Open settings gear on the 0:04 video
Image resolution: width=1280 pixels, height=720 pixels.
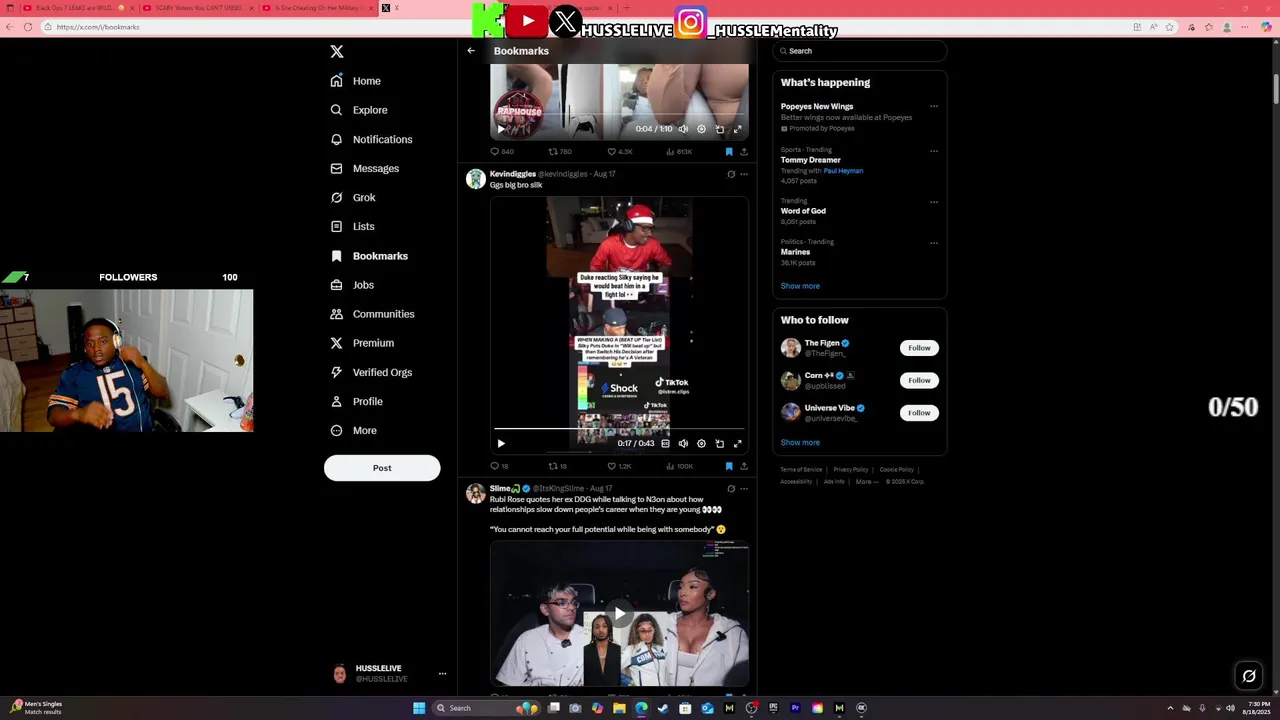point(701,129)
